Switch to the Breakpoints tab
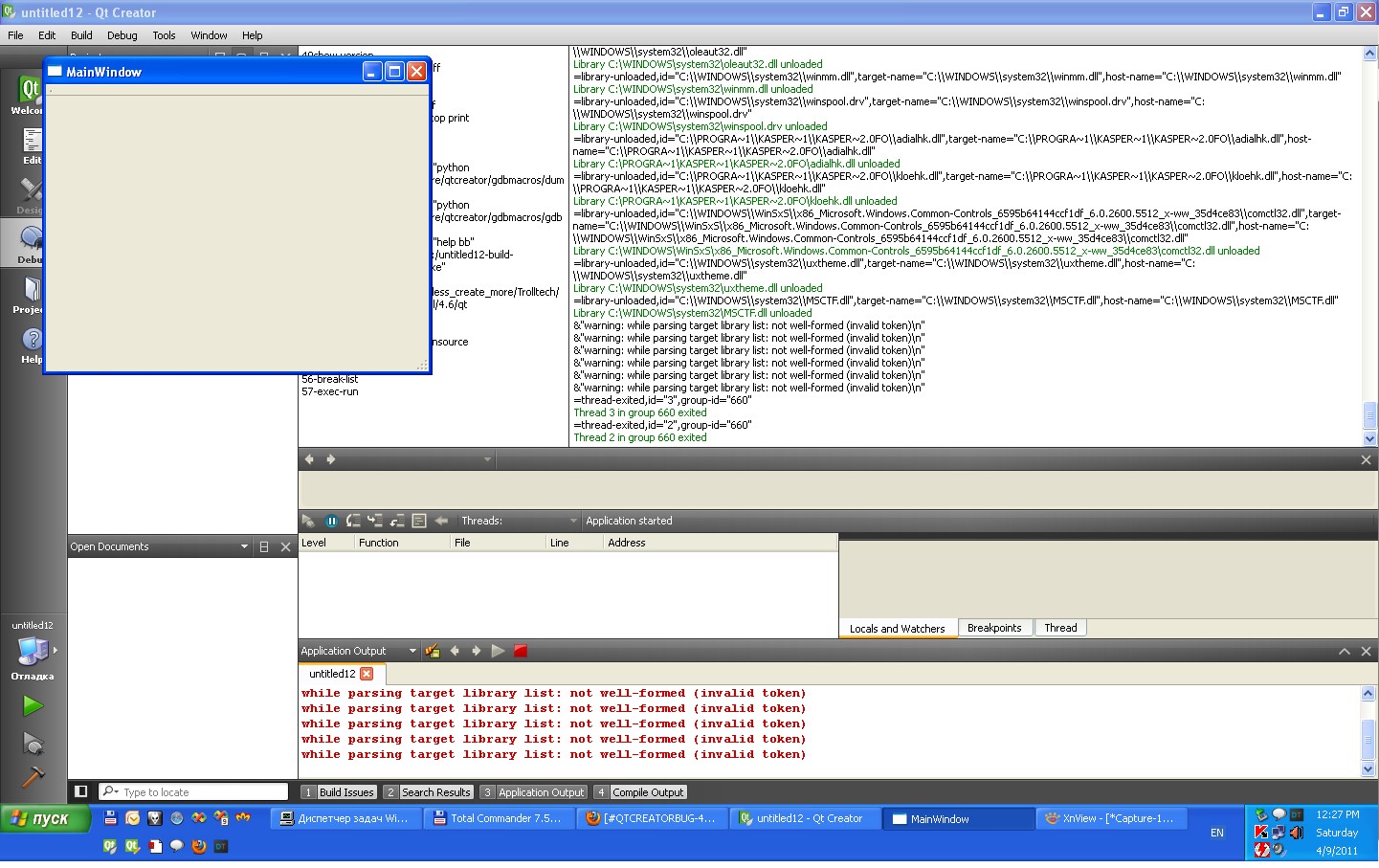This screenshot has width=1379, height=868. (993, 628)
